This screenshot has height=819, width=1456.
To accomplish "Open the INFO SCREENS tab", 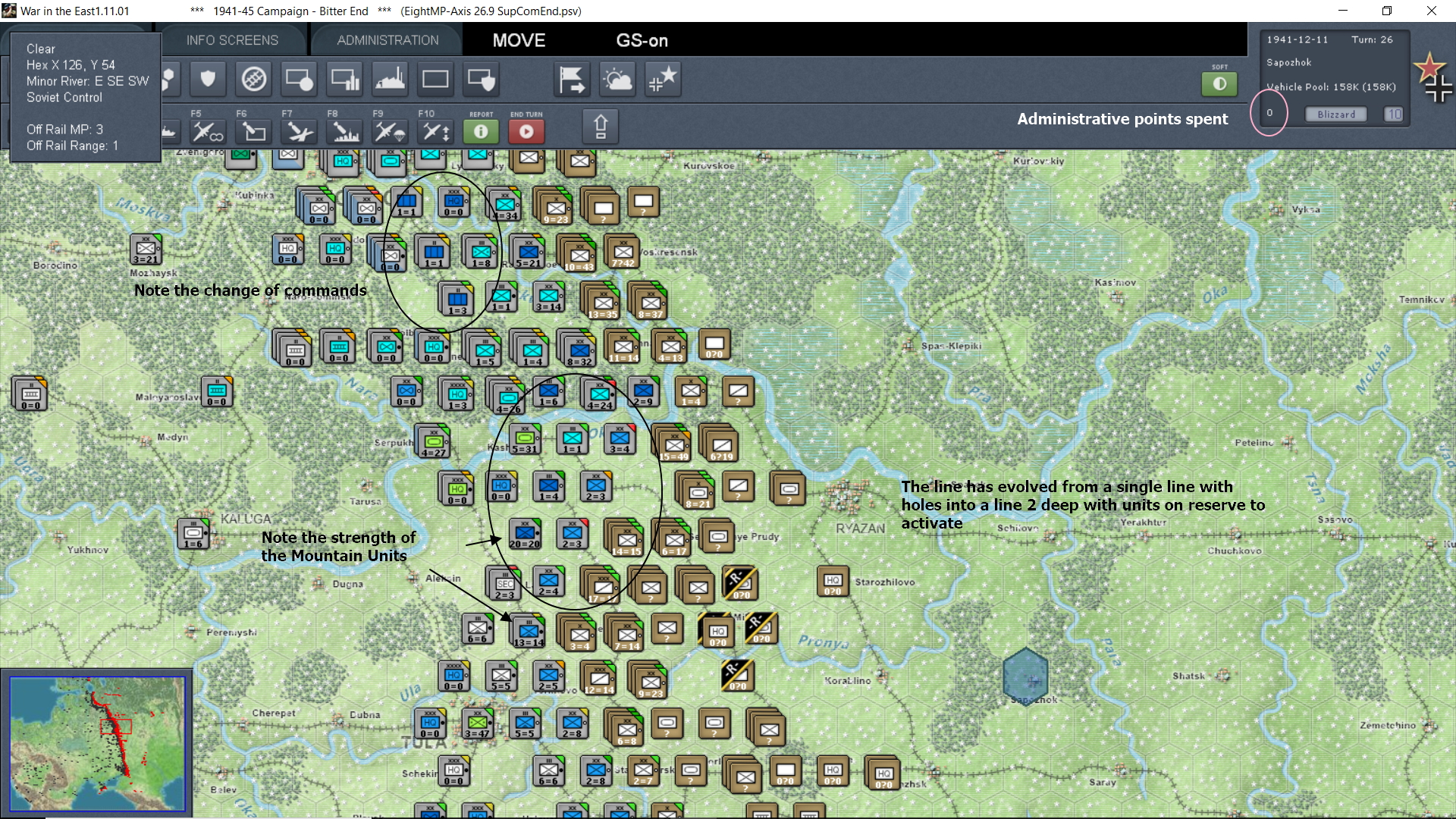I will pyautogui.click(x=232, y=40).
